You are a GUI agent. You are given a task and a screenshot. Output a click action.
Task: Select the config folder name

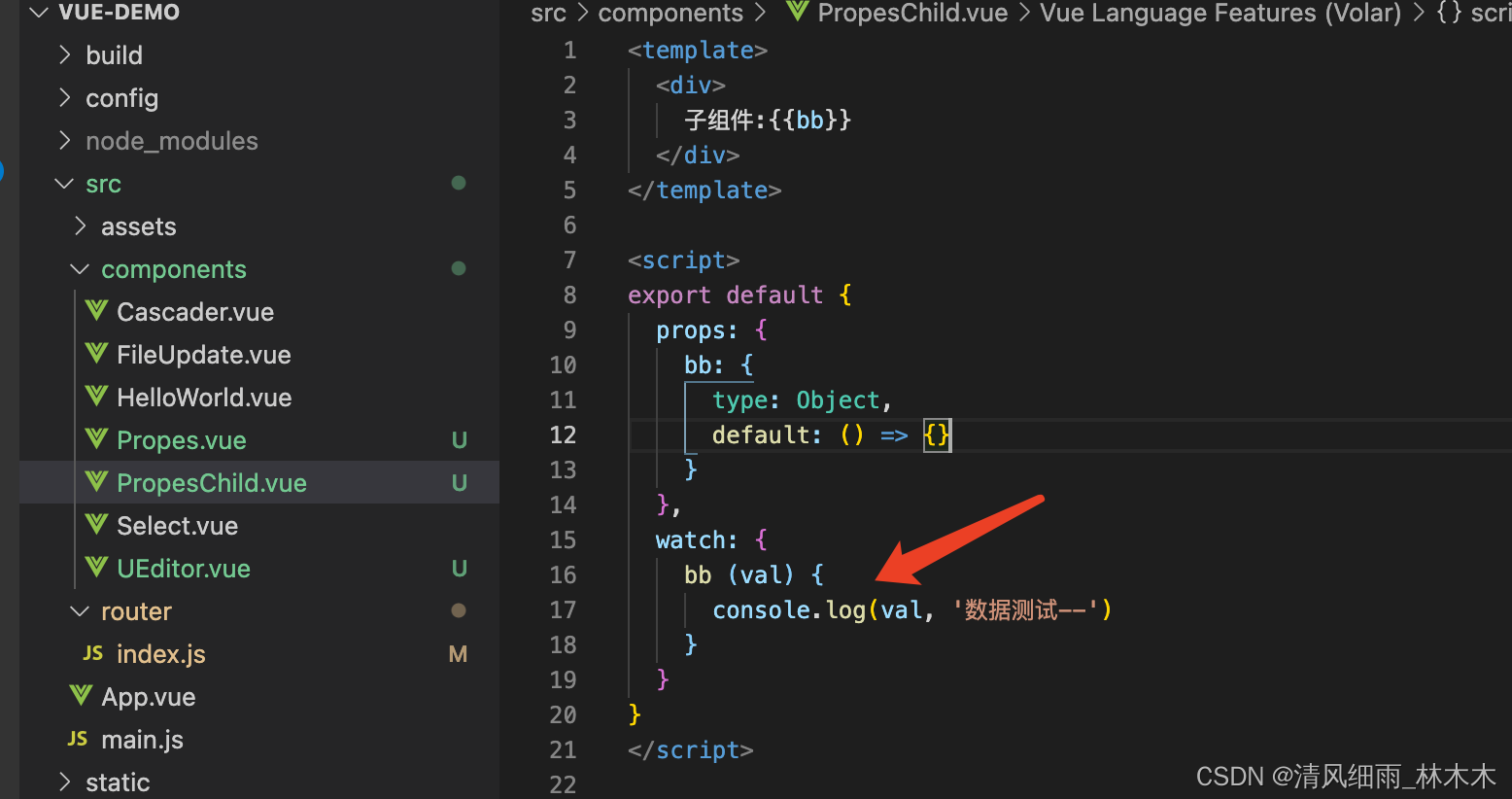coord(121,98)
